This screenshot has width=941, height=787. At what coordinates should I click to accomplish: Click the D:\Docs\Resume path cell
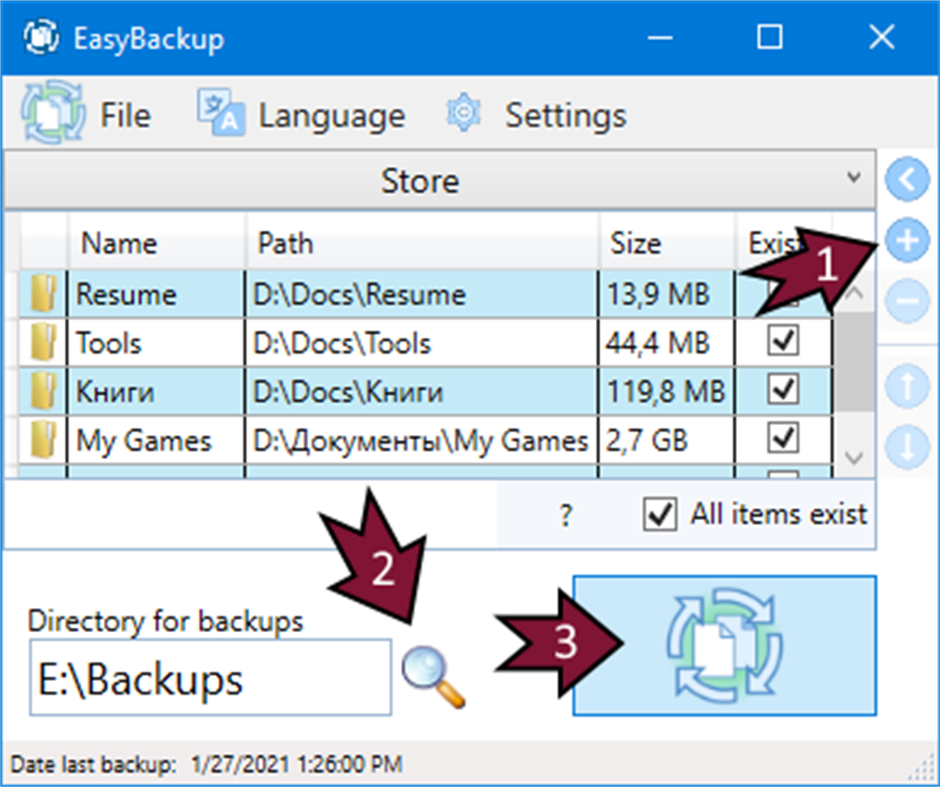(x=421, y=294)
